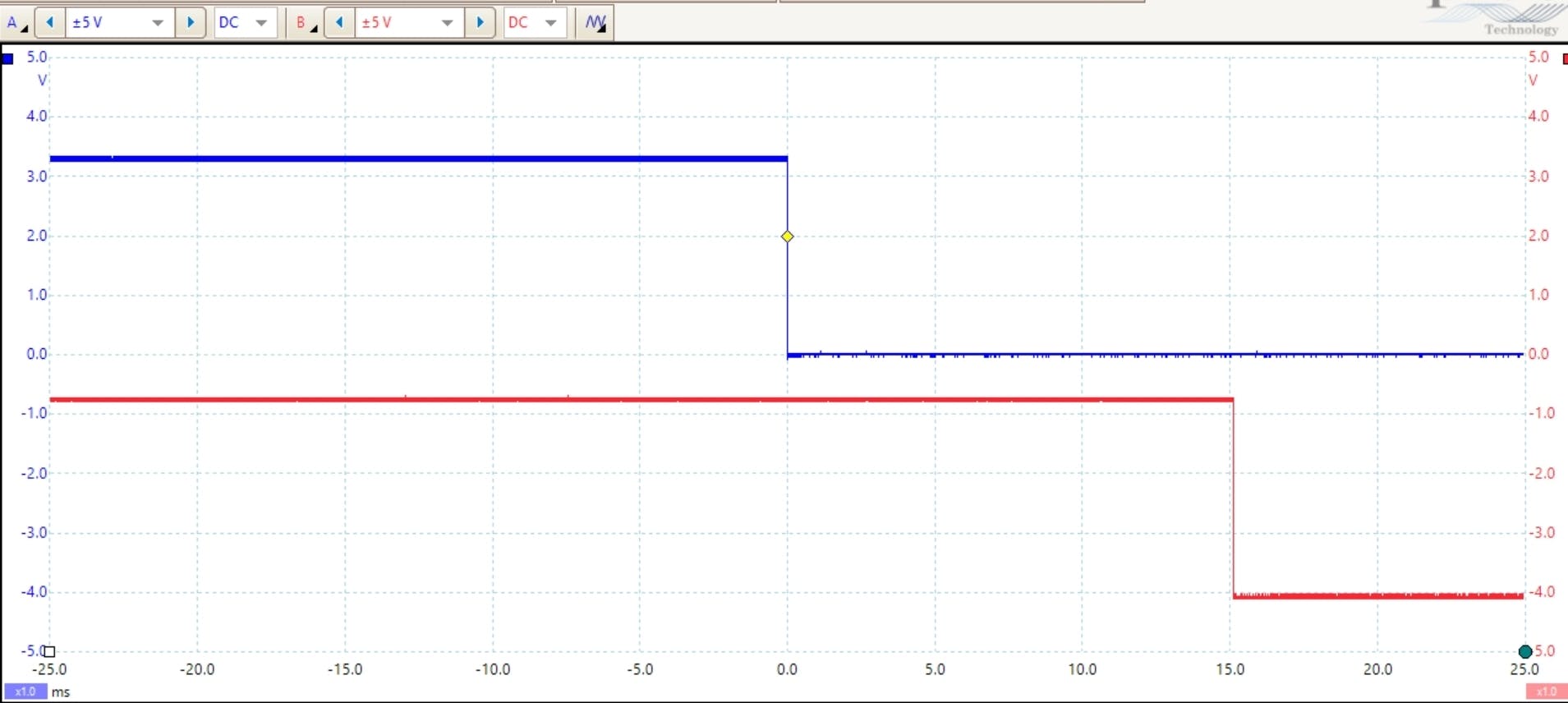Click the ms time axis unit label
Screen dimensions: 1568x703
tap(61, 692)
